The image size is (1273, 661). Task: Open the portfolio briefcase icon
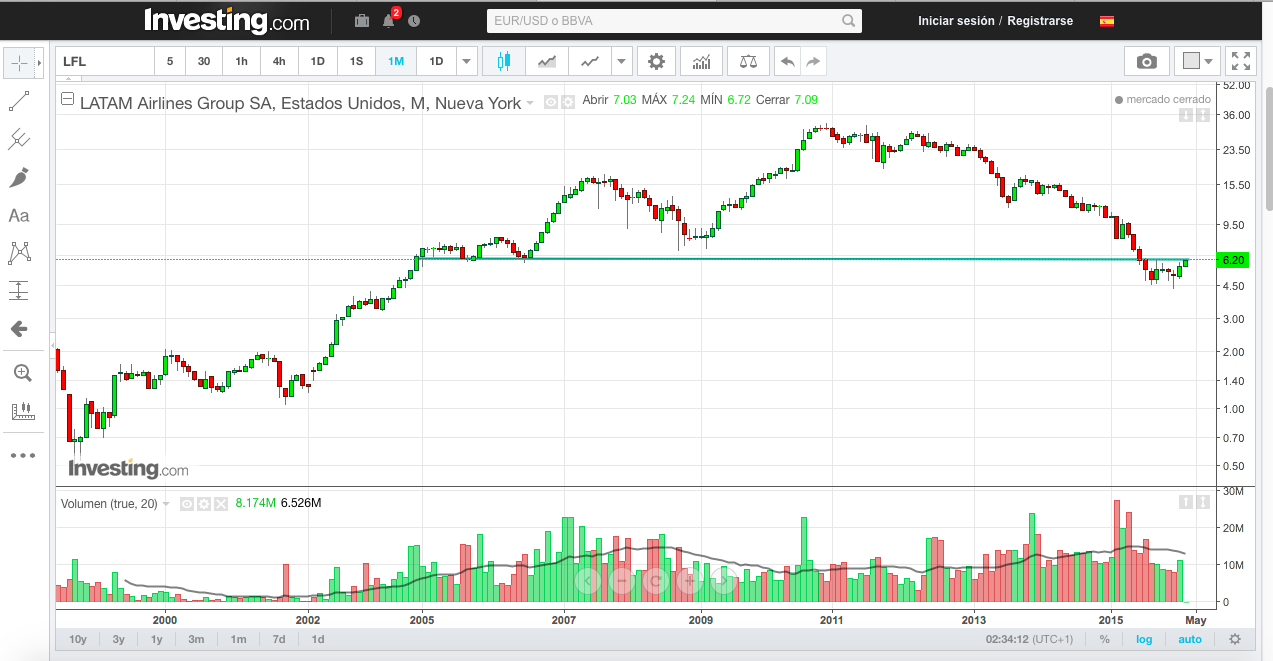[x=362, y=21]
